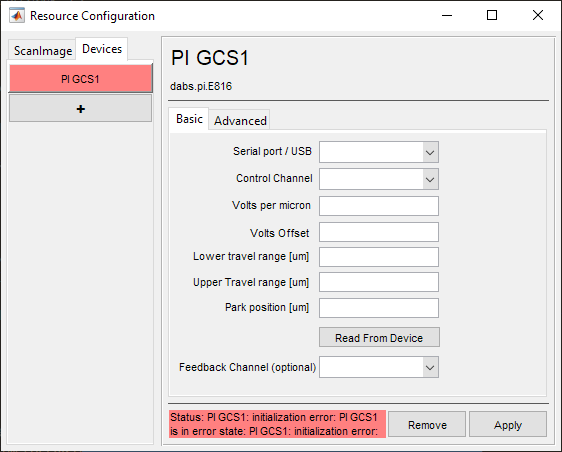Maximize the Resource Configuration window
Image resolution: width=562 pixels, height=452 pixels.
click(492, 15)
